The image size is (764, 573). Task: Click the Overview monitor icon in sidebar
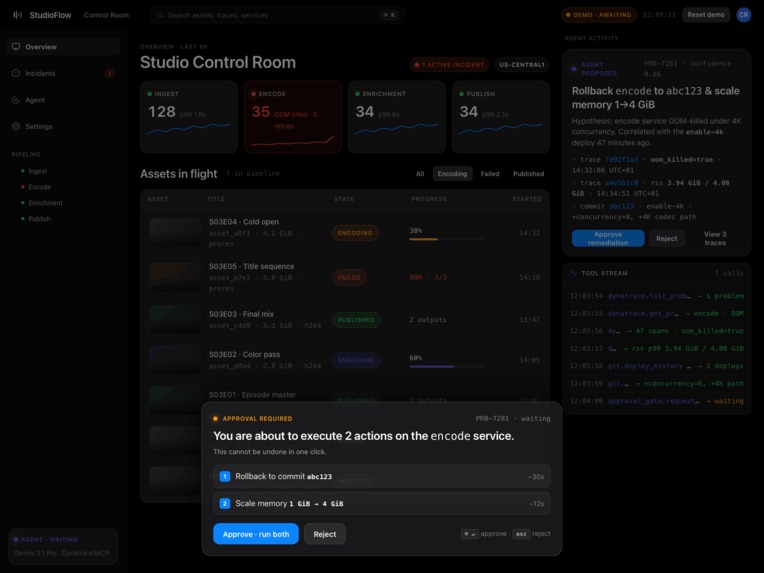[x=16, y=47]
